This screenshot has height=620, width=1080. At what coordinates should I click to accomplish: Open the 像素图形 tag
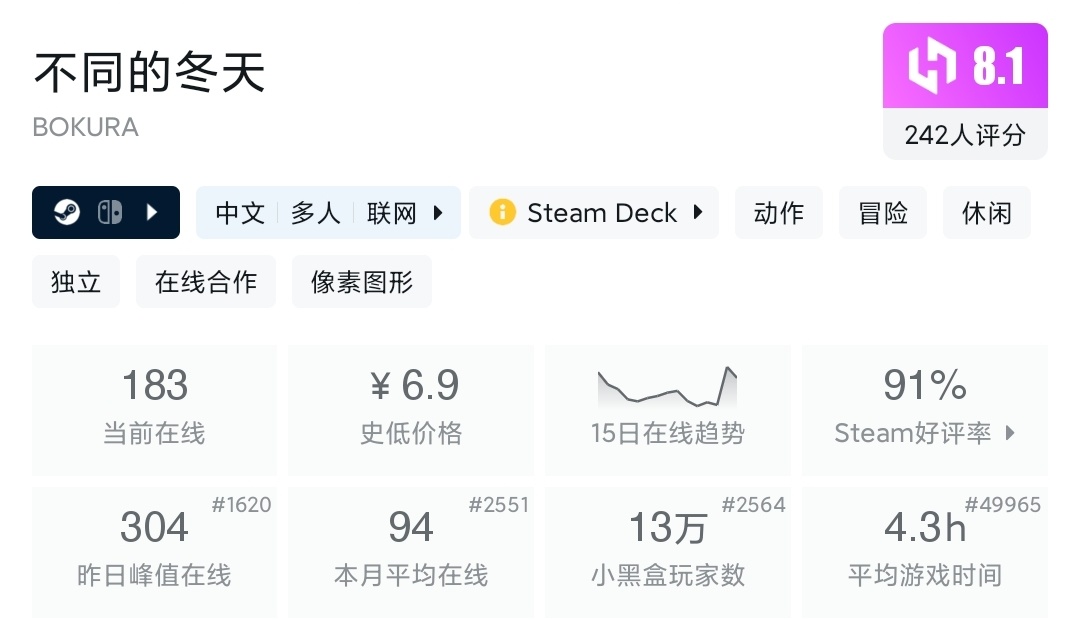pos(362,282)
